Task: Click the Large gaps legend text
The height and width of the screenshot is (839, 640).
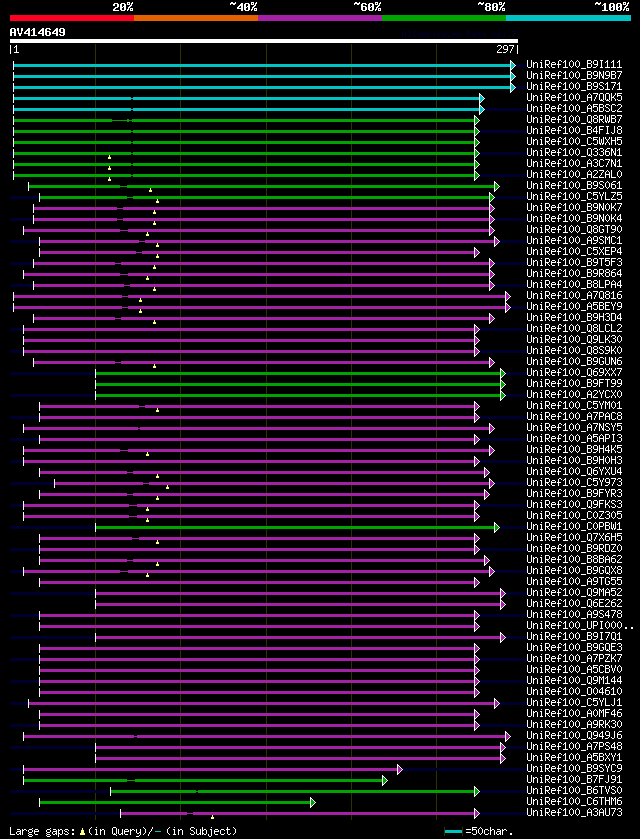Action: (123, 831)
